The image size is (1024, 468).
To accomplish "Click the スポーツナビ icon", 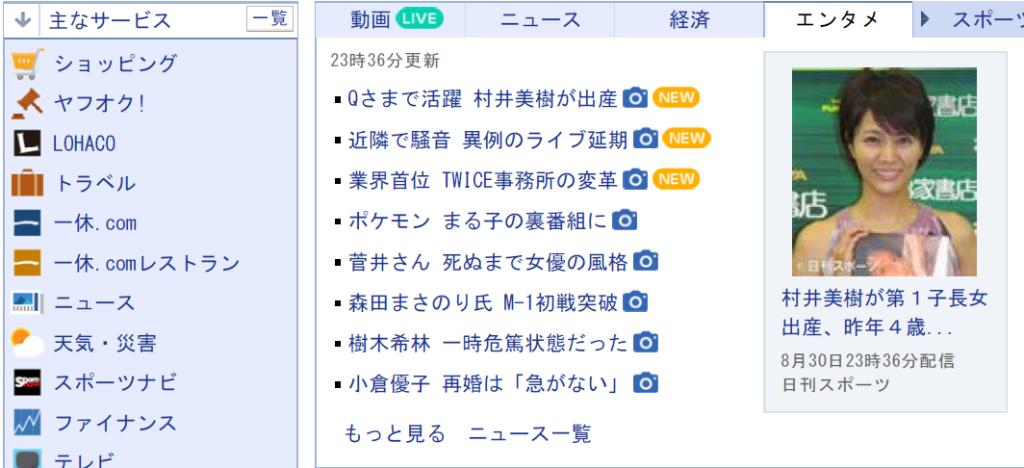I will 27,382.
